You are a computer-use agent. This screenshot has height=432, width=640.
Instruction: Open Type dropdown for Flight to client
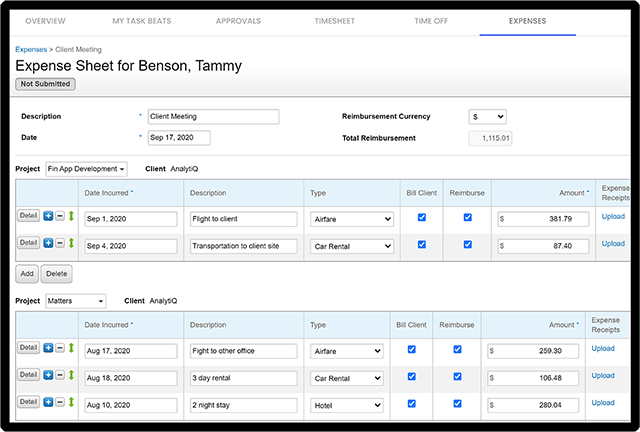(352, 219)
